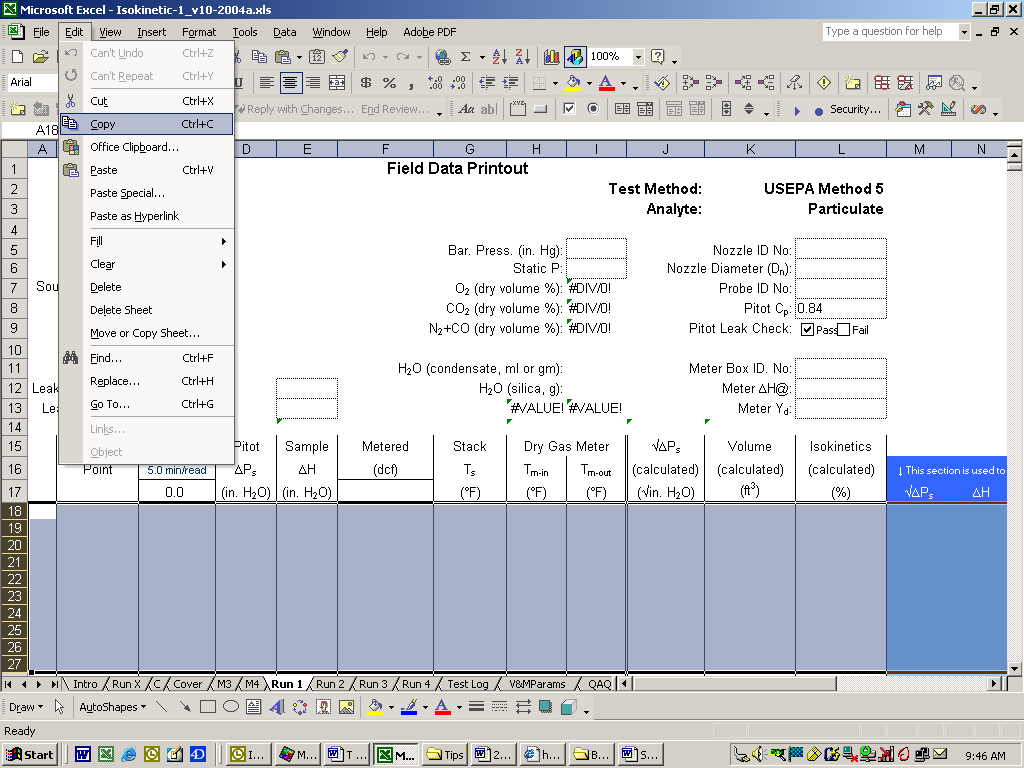Click the next sheet scroll arrow
Viewport: 1024px width, 768px height.
[39, 684]
